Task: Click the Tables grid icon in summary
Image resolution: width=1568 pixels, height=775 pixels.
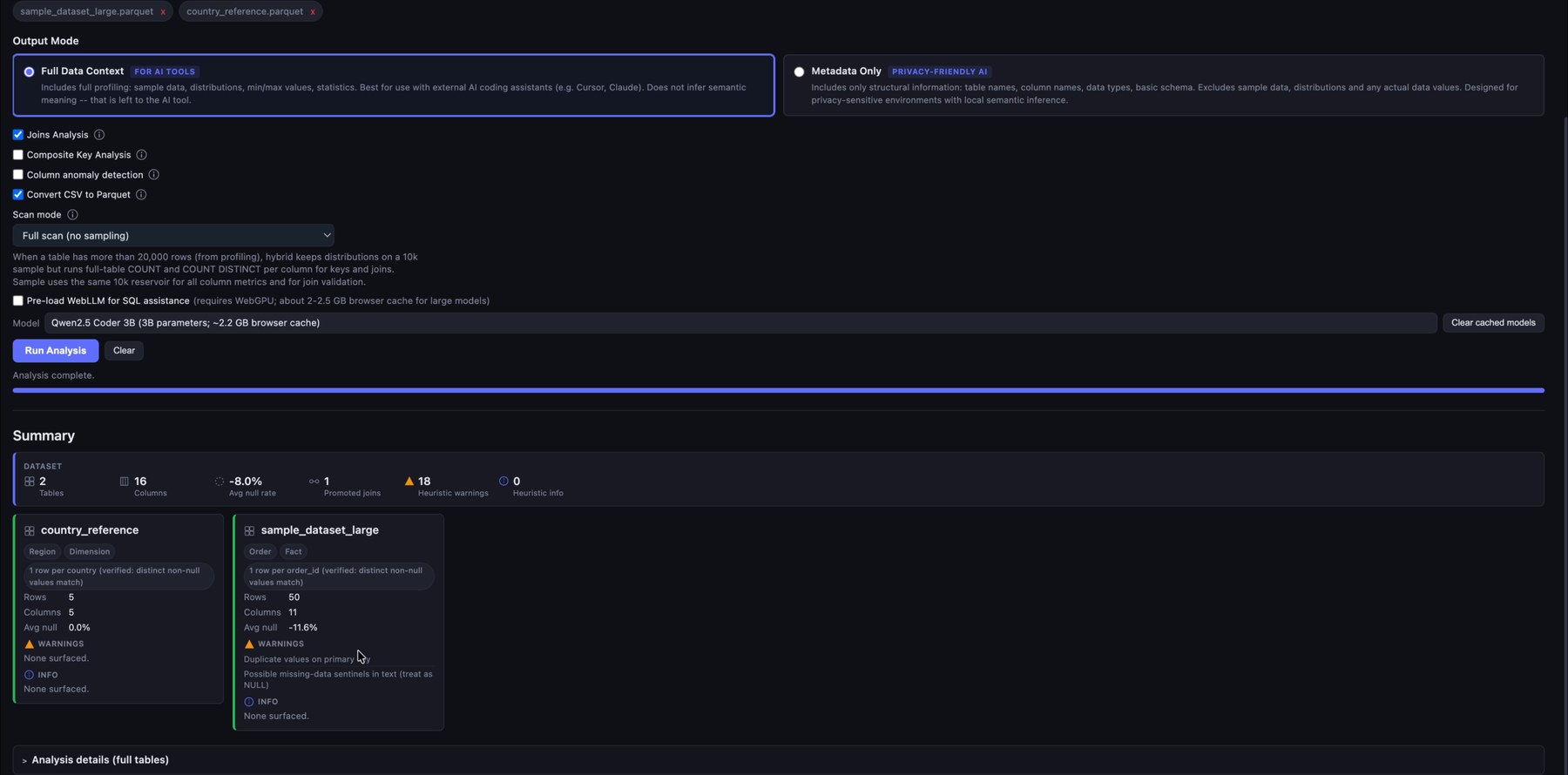Action: [x=30, y=481]
